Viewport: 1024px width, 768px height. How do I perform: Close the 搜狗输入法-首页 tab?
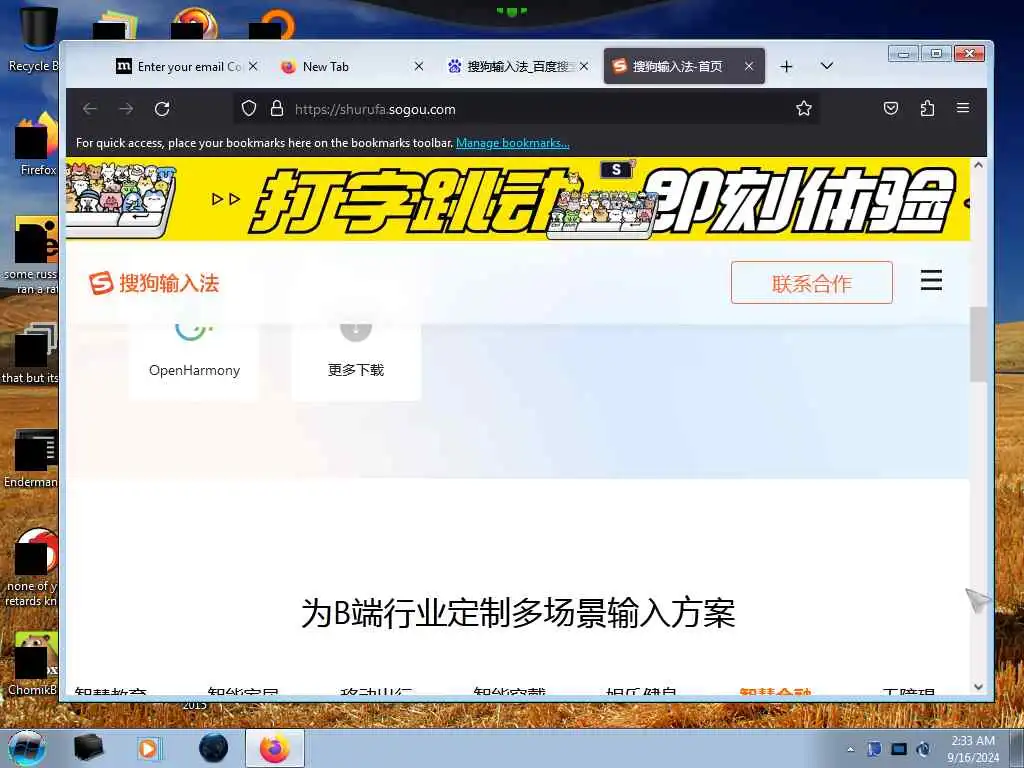point(750,67)
